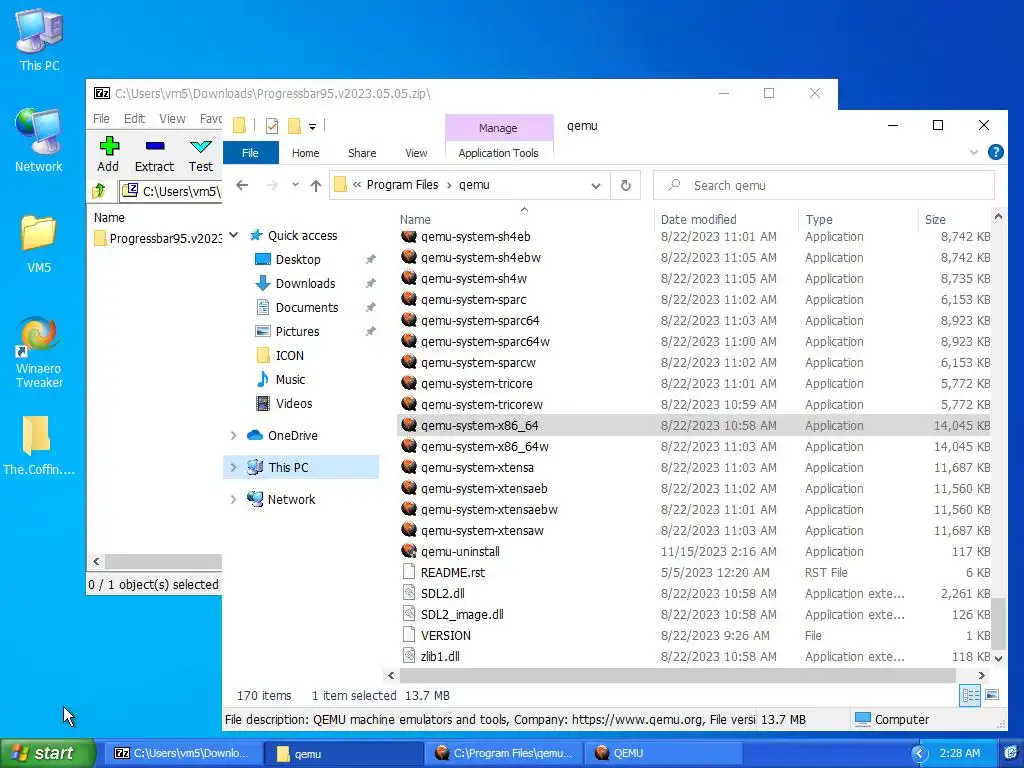Open the Recent locations dropdown arrow
This screenshot has width=1024, height=768.
point(295,185)
